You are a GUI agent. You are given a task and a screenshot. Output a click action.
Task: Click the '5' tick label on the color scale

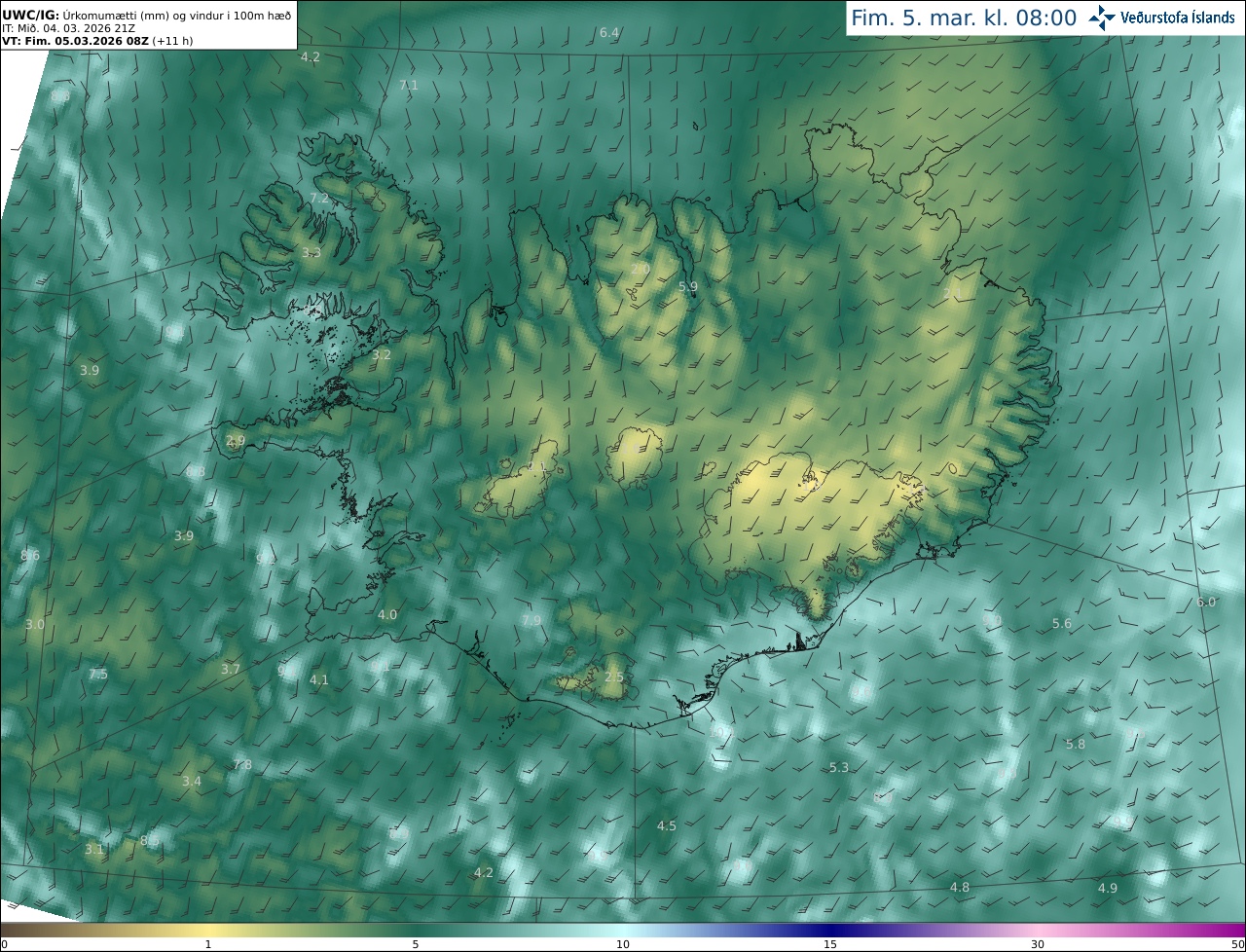[x=416, y=944]
